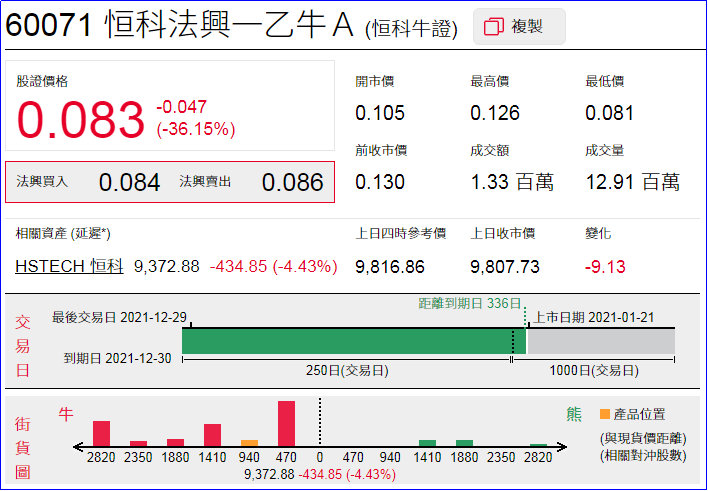
Task: Select the 成交額 value 1.33 百萬
Action: tap(512, 182)
